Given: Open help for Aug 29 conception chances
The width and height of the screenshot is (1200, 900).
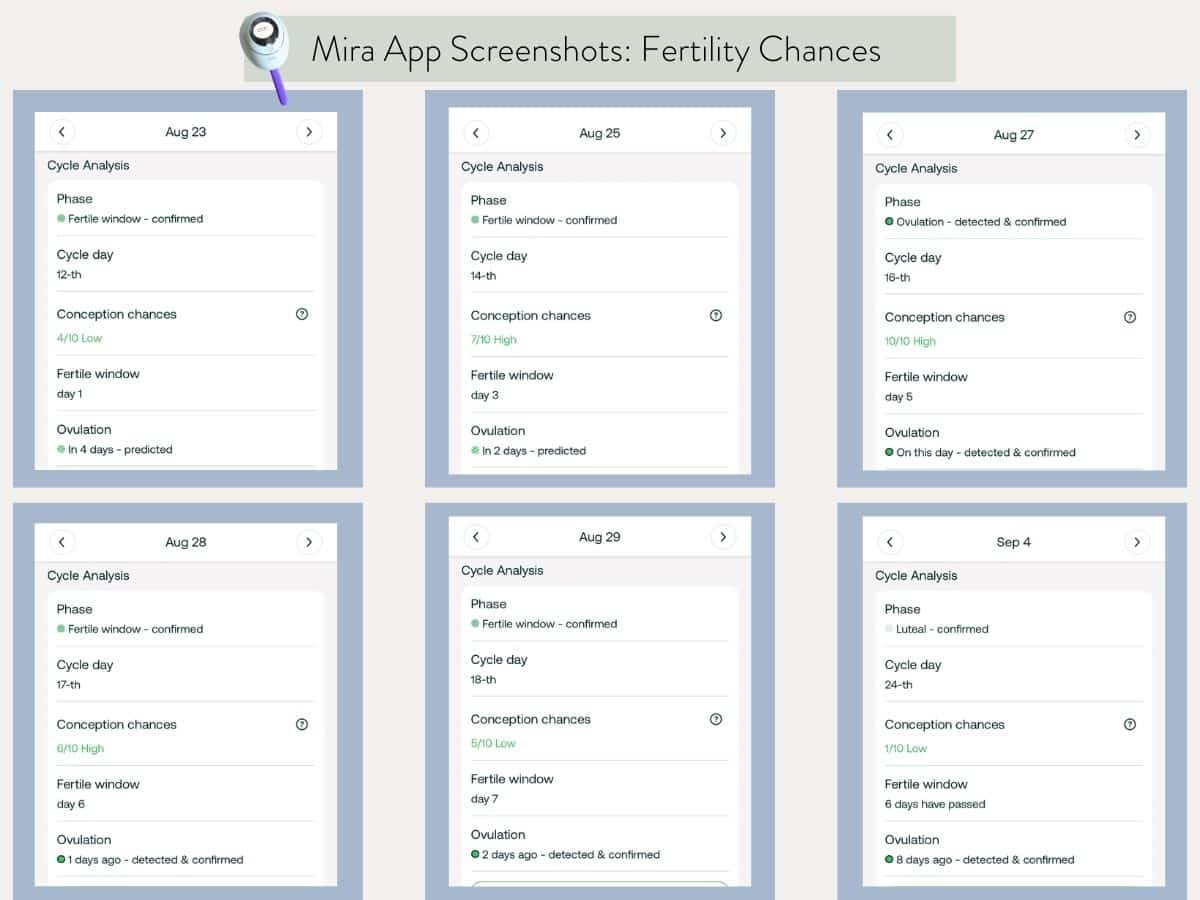Looking at the screenshot, I should pyautogui.click(x=716, y=719).
